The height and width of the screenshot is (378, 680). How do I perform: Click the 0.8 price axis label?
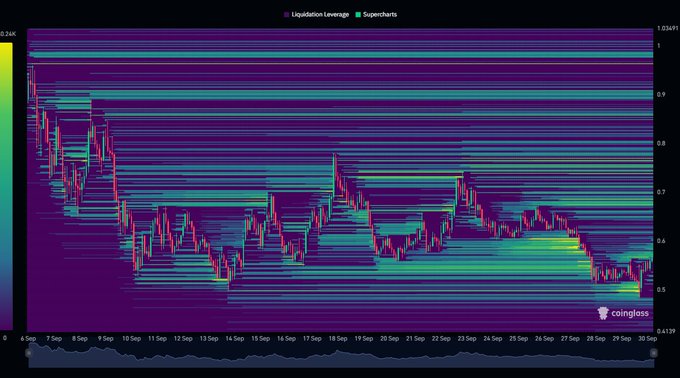pyautogui.click(x=661, y=143)
